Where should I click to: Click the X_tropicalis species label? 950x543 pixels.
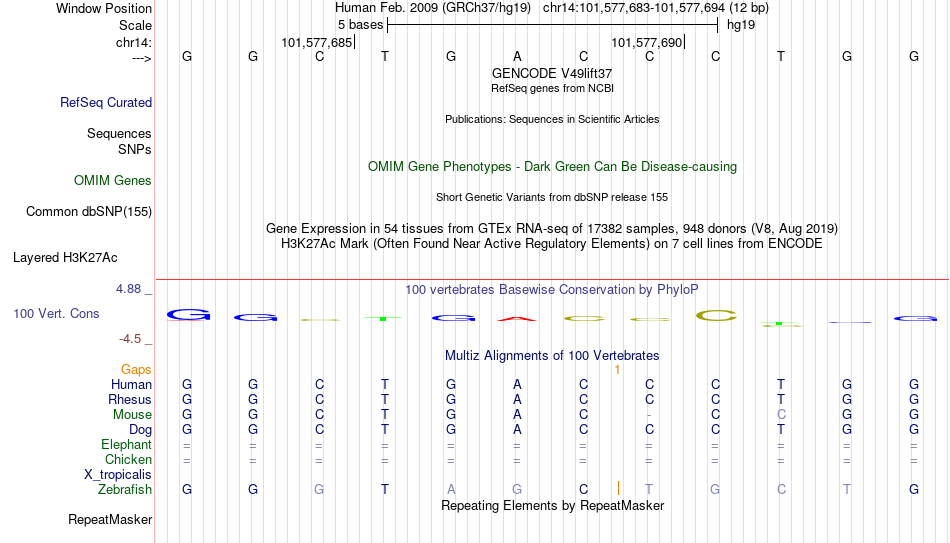tap(118, 475)
